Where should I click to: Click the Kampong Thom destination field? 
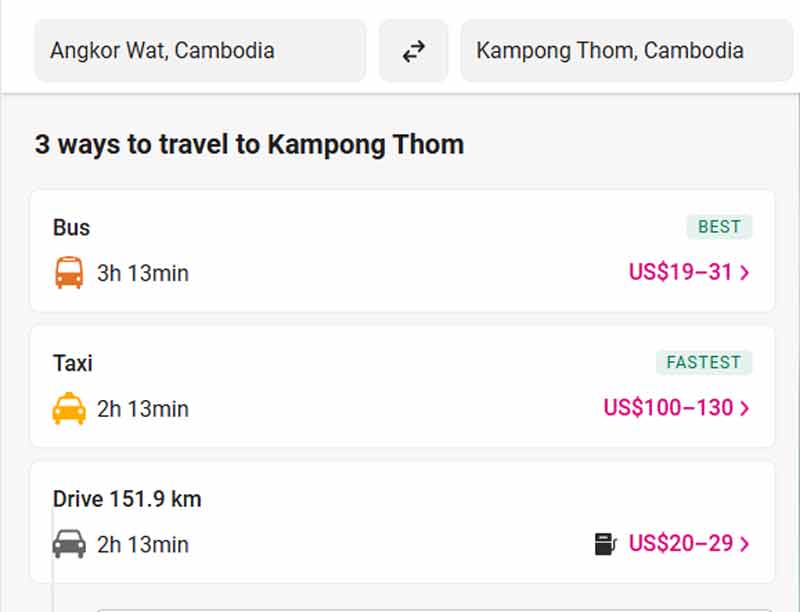tap(625, 50)
